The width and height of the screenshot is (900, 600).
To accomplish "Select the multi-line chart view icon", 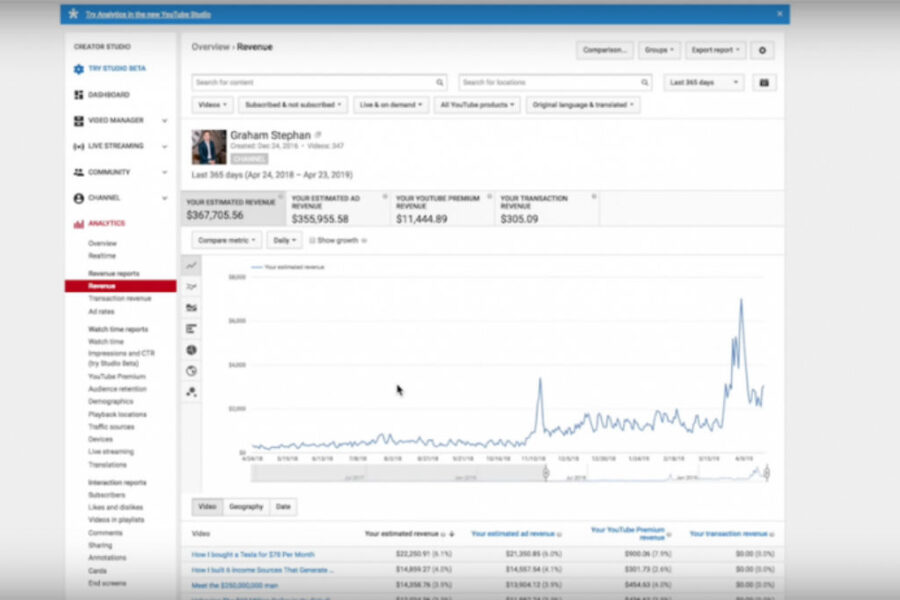I will point(191,287).
